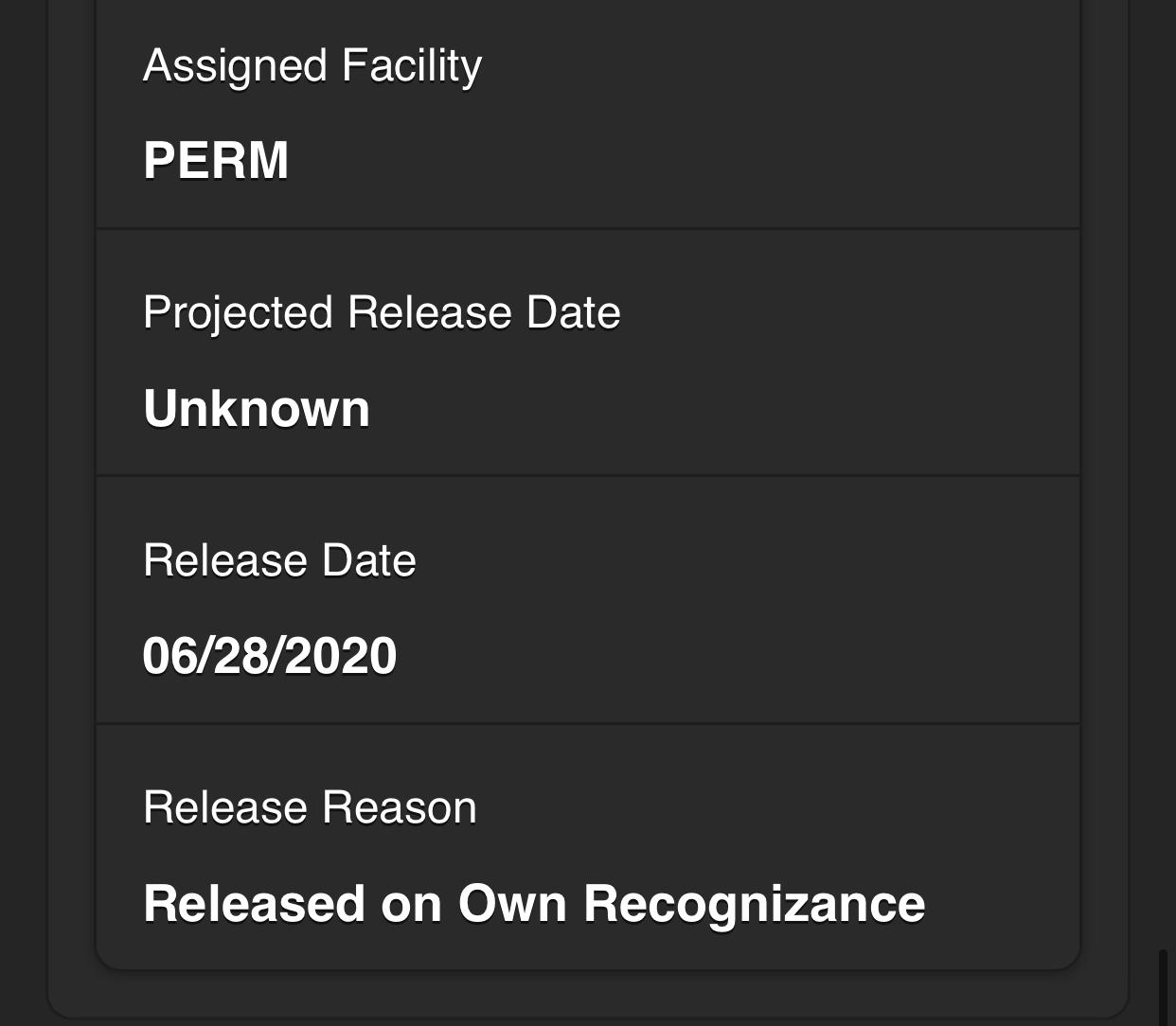Select the Released on Own Recognizance text
Viewport: 1176px width, 1026px height.
pos(533,904)
